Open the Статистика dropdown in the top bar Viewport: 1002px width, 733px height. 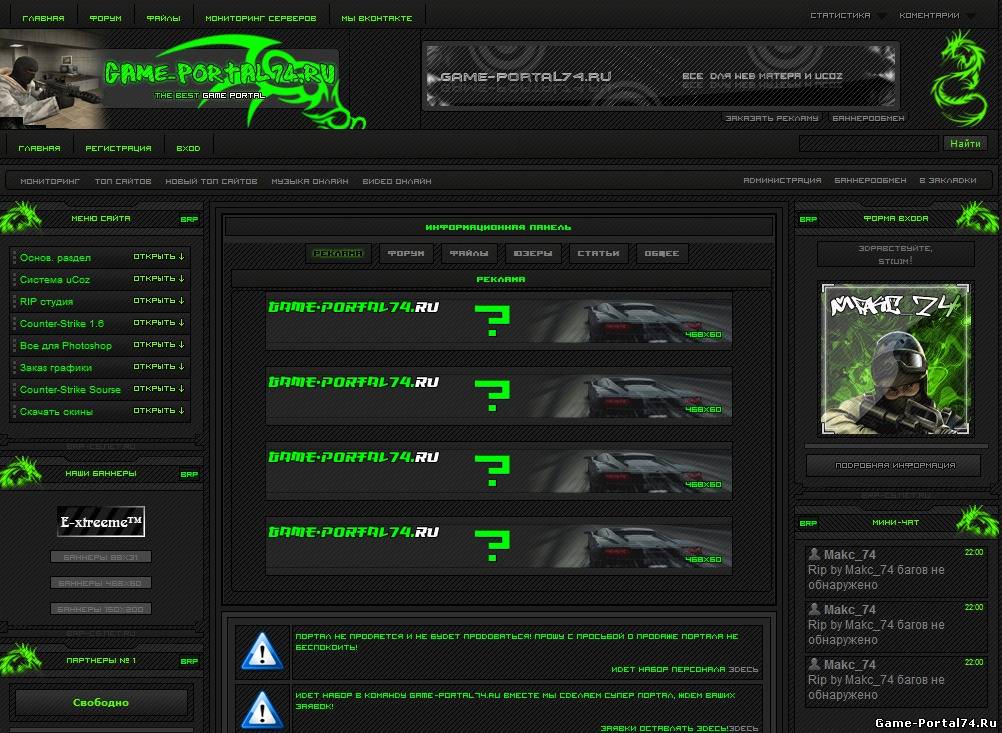847,15
